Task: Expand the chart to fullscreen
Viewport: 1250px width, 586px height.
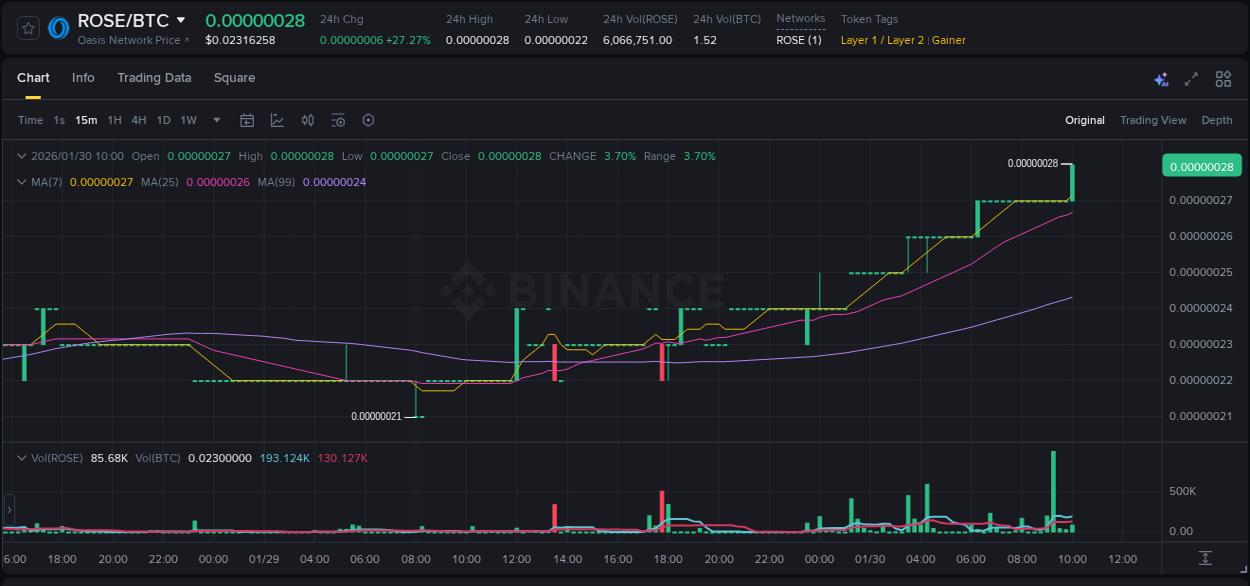Action: pyautogui.click(x=1190, y=78)
